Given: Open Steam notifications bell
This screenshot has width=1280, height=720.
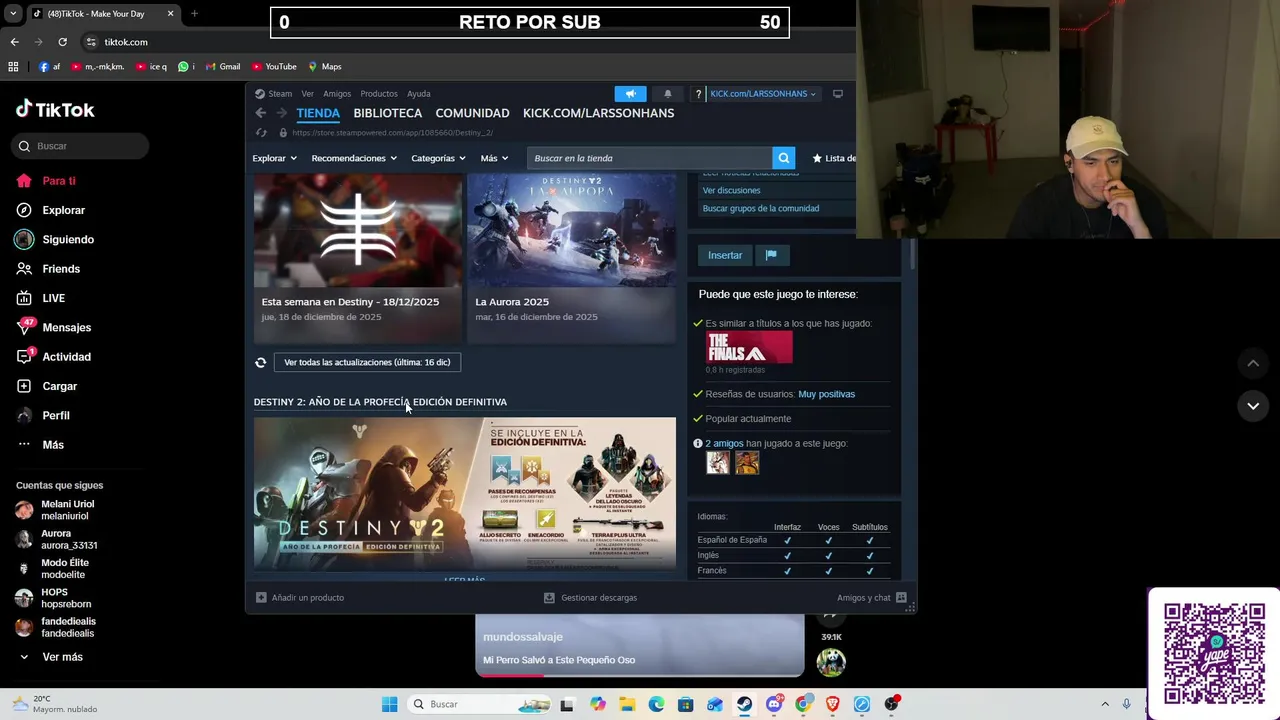Looking at the screenshot, I should [x=668, y=94].
